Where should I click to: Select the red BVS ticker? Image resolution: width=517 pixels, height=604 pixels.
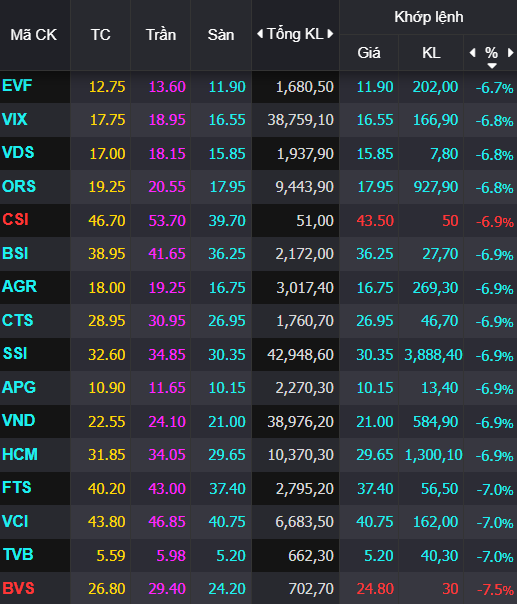(18, 588)
